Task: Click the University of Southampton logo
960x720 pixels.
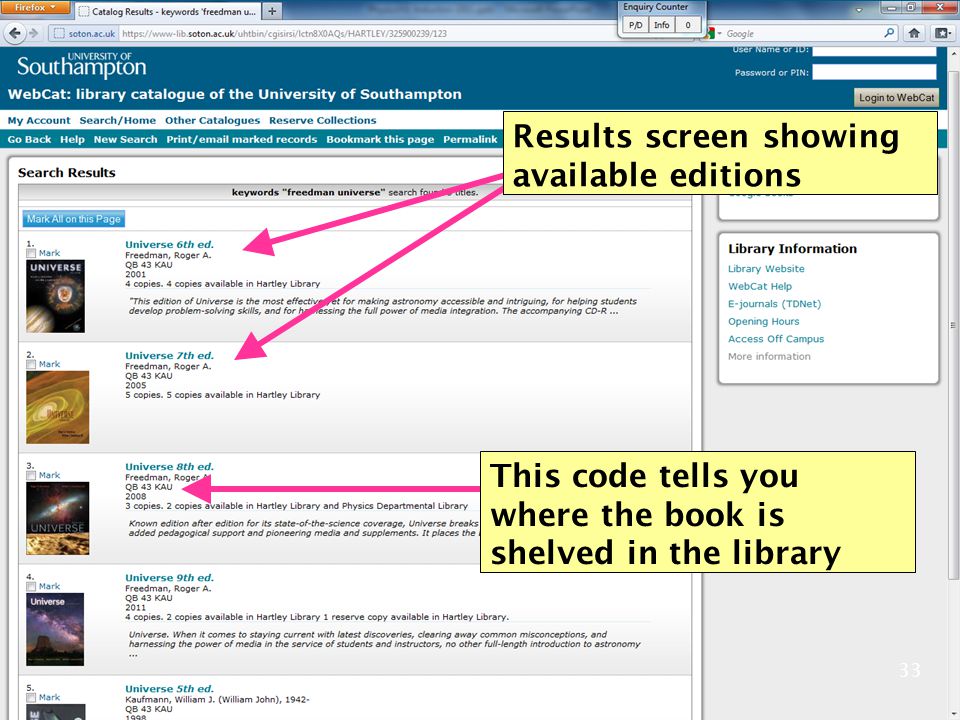Action: (x=81, y=64)
